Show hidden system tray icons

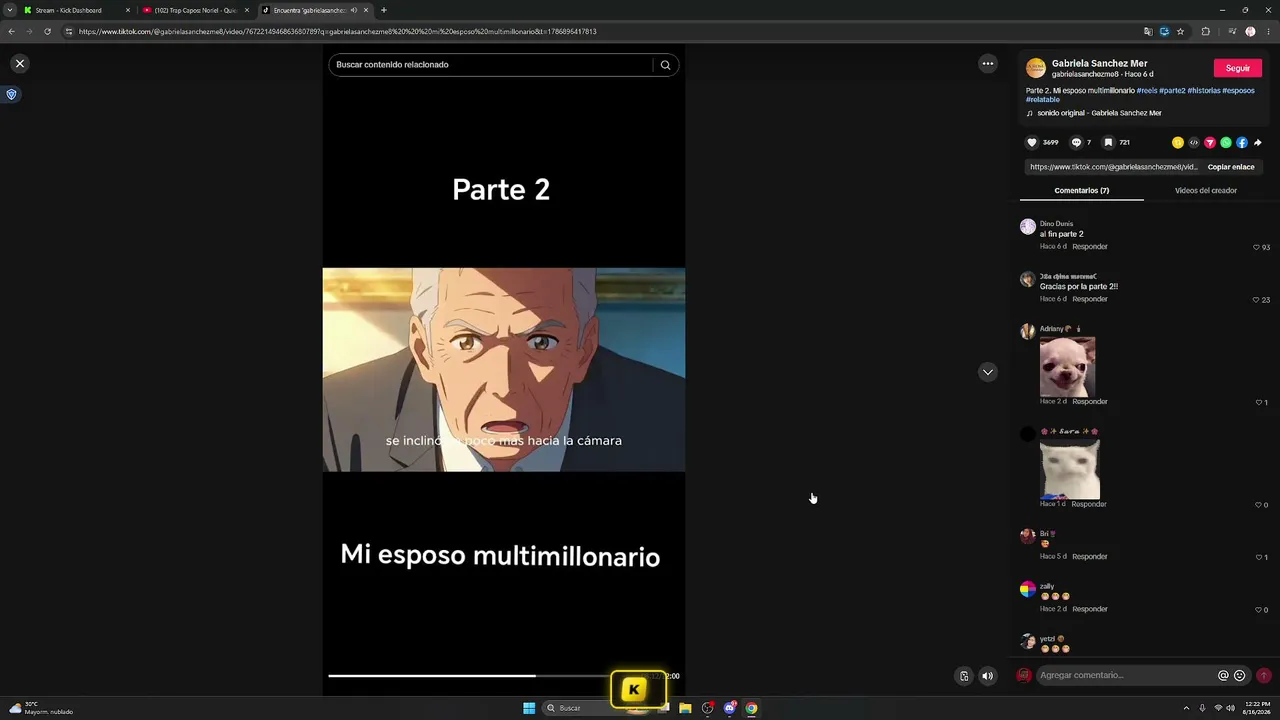1186,708
